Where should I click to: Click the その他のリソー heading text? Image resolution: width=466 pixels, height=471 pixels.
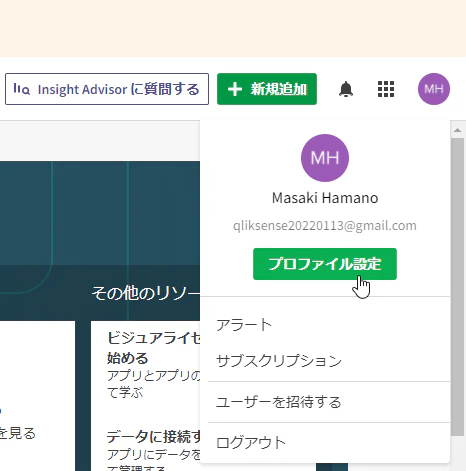(x=146, y=293)
